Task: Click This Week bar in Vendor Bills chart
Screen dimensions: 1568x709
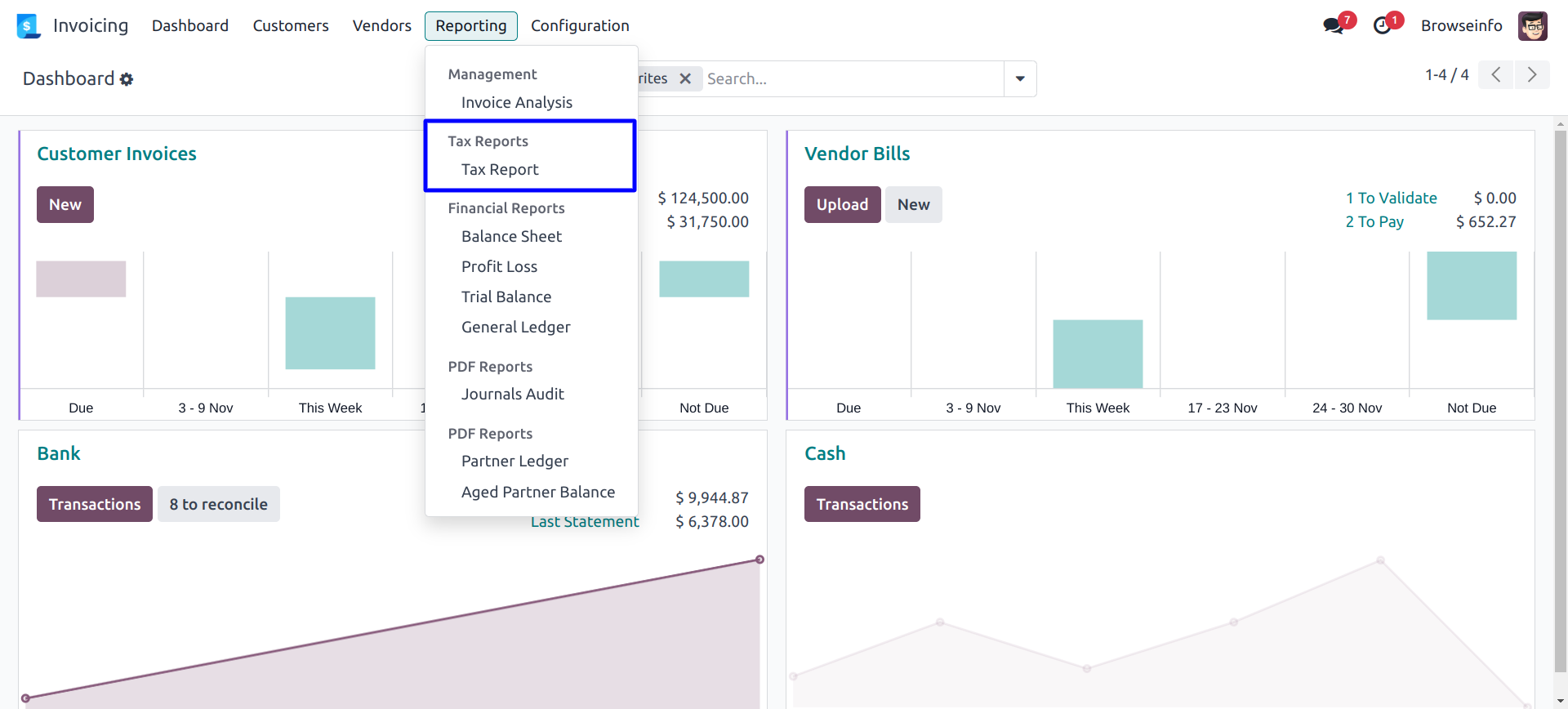Action: [1098, 354]
